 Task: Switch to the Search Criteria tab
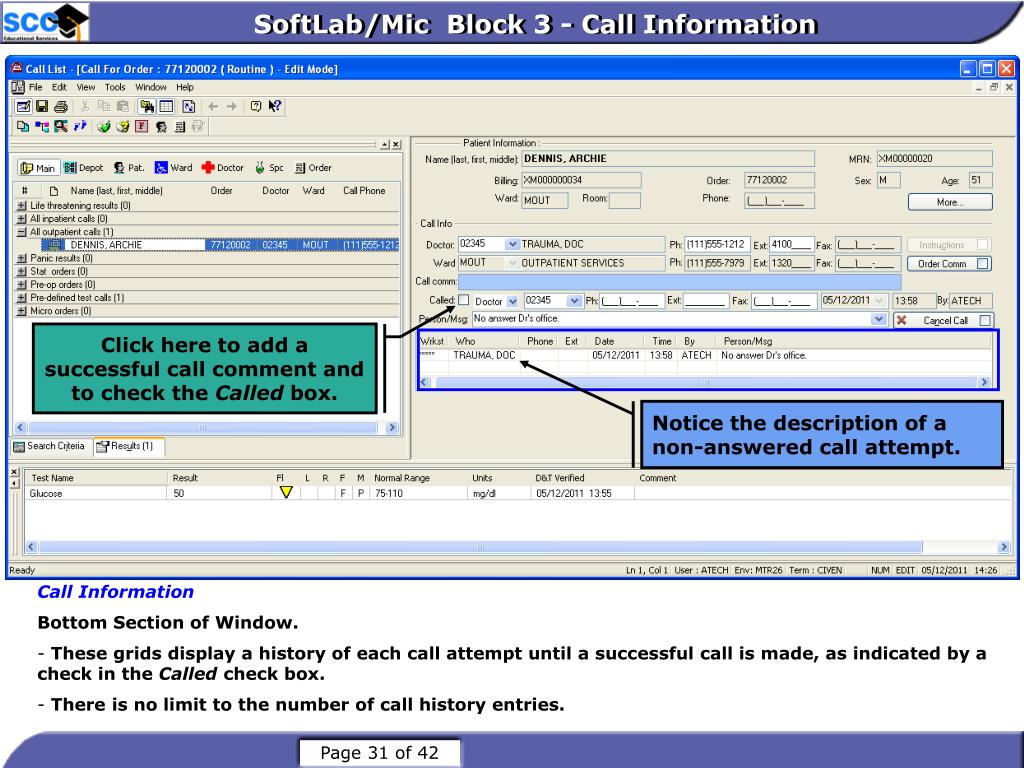click(x=51, y=446)
